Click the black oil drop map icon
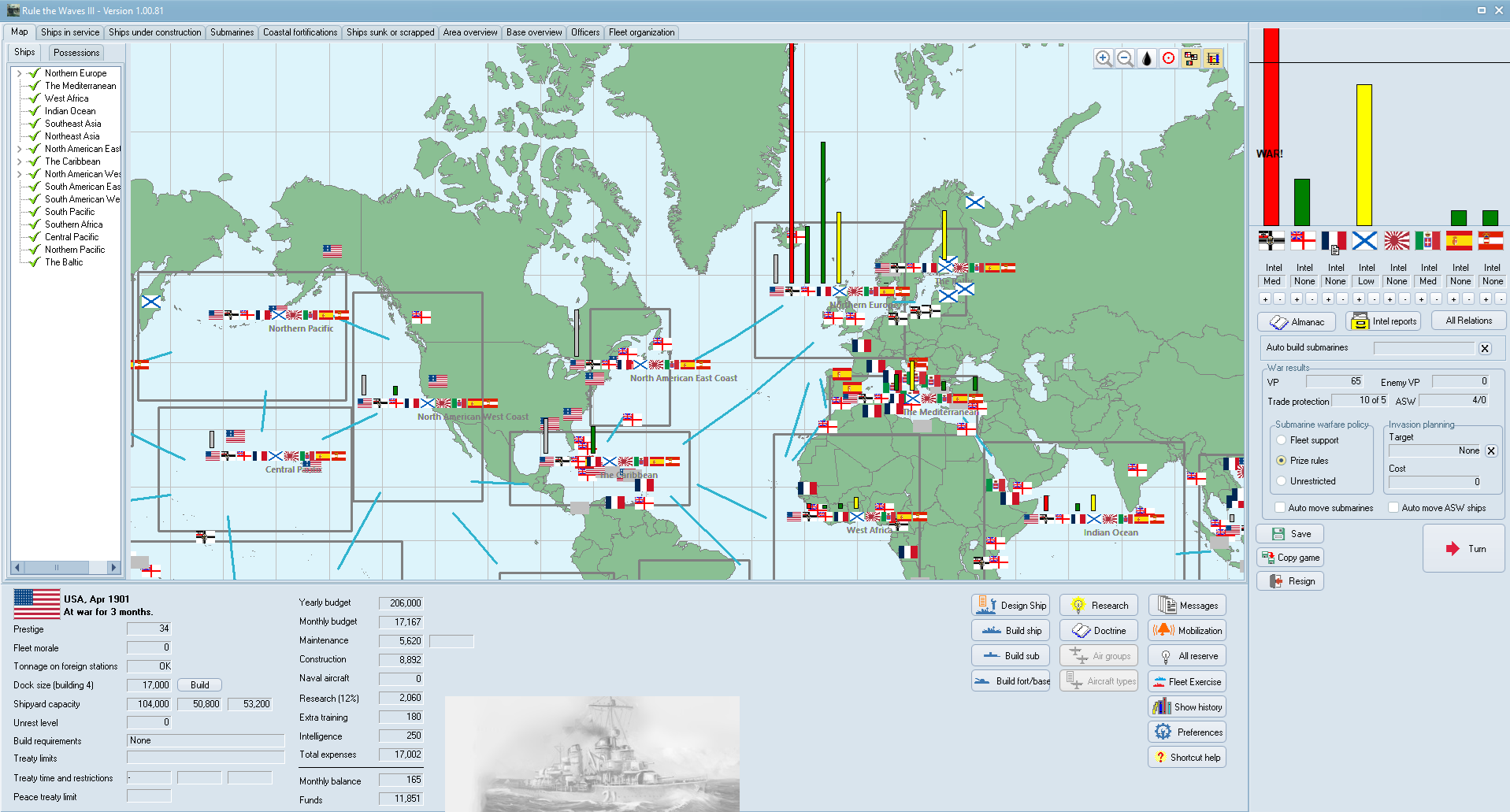The image size is (1510, 812). pos(1147,58)
